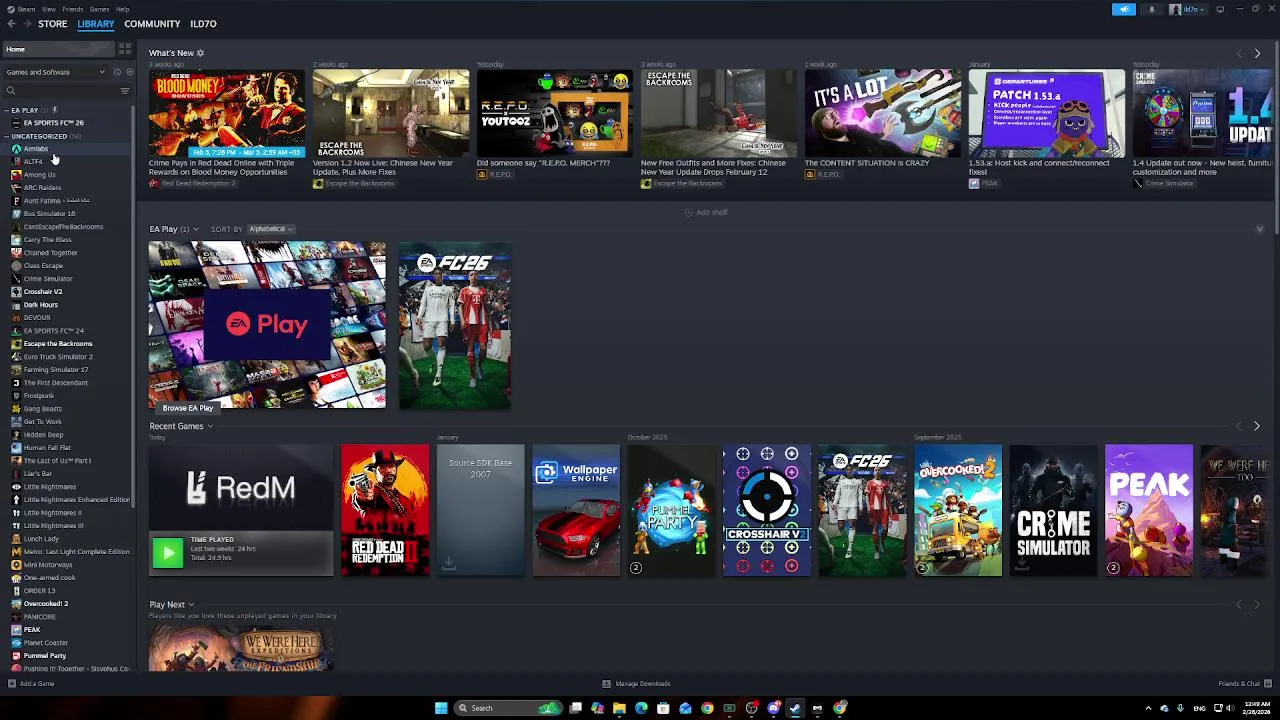Open the Red Dead Redemption II cover

point(385,510)
